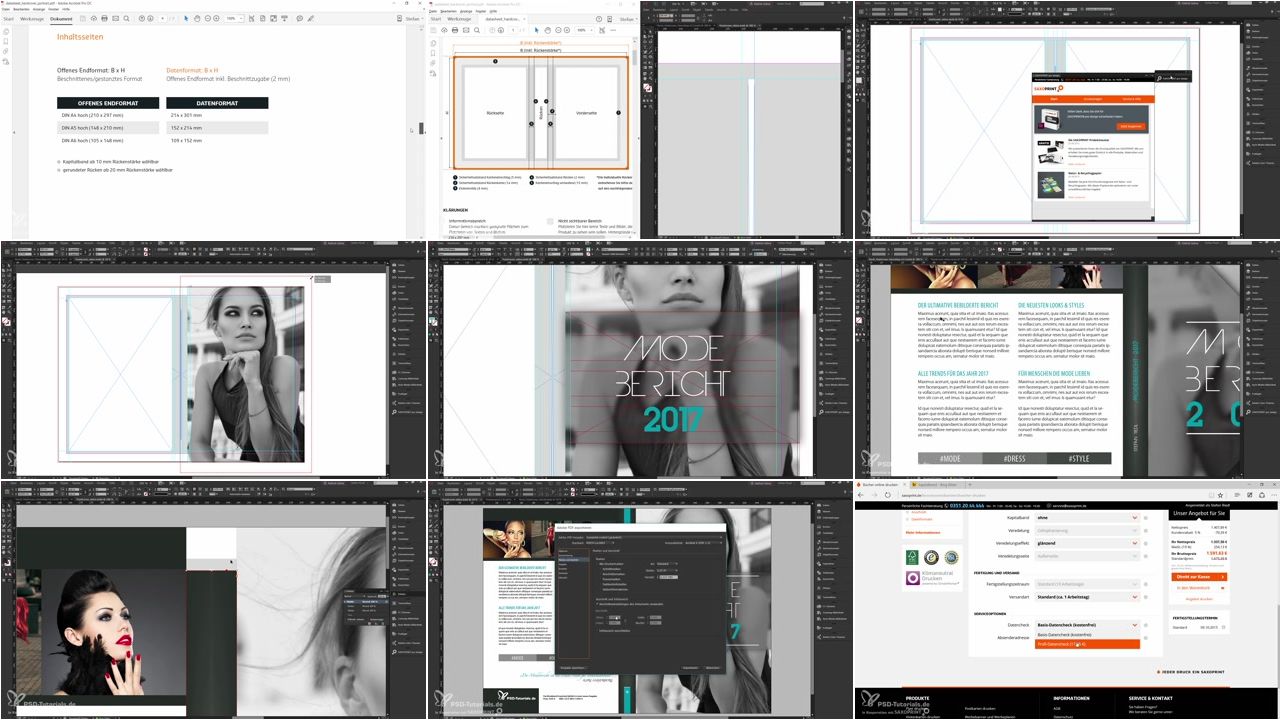Click the Angebot drucken link
1281x720 pixels.
click(x=1199, y=599)
